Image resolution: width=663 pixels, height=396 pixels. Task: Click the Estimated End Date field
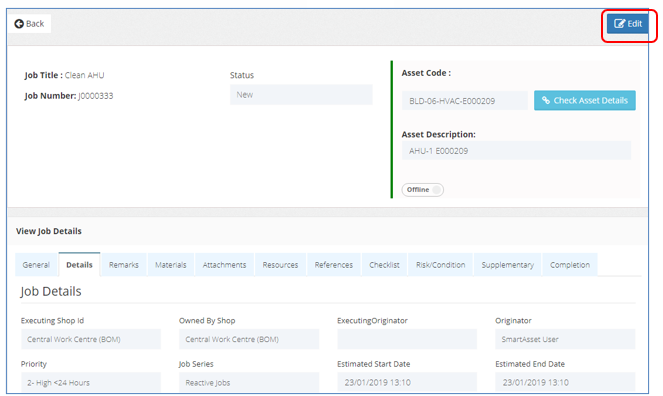click(565, 382)
